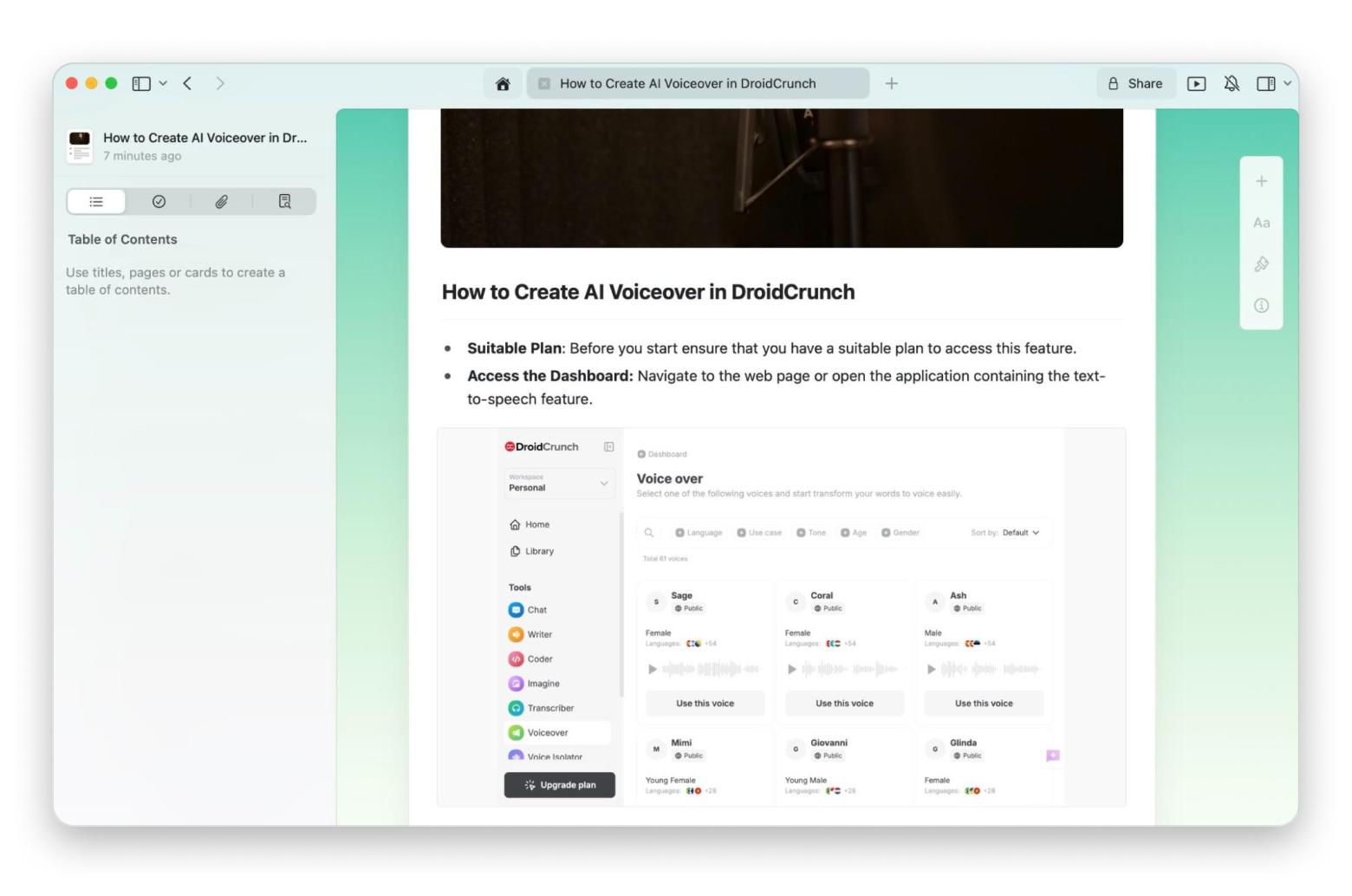Click the Share button

coord(1134,84)
